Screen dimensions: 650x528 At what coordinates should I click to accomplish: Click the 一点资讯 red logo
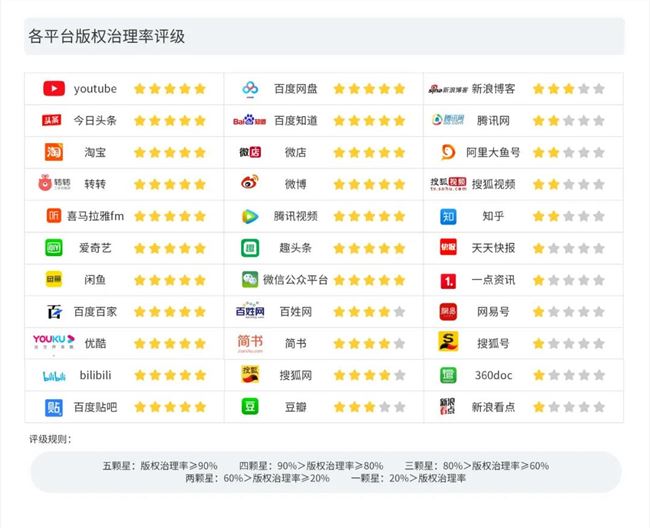click(x=448, y=281)
